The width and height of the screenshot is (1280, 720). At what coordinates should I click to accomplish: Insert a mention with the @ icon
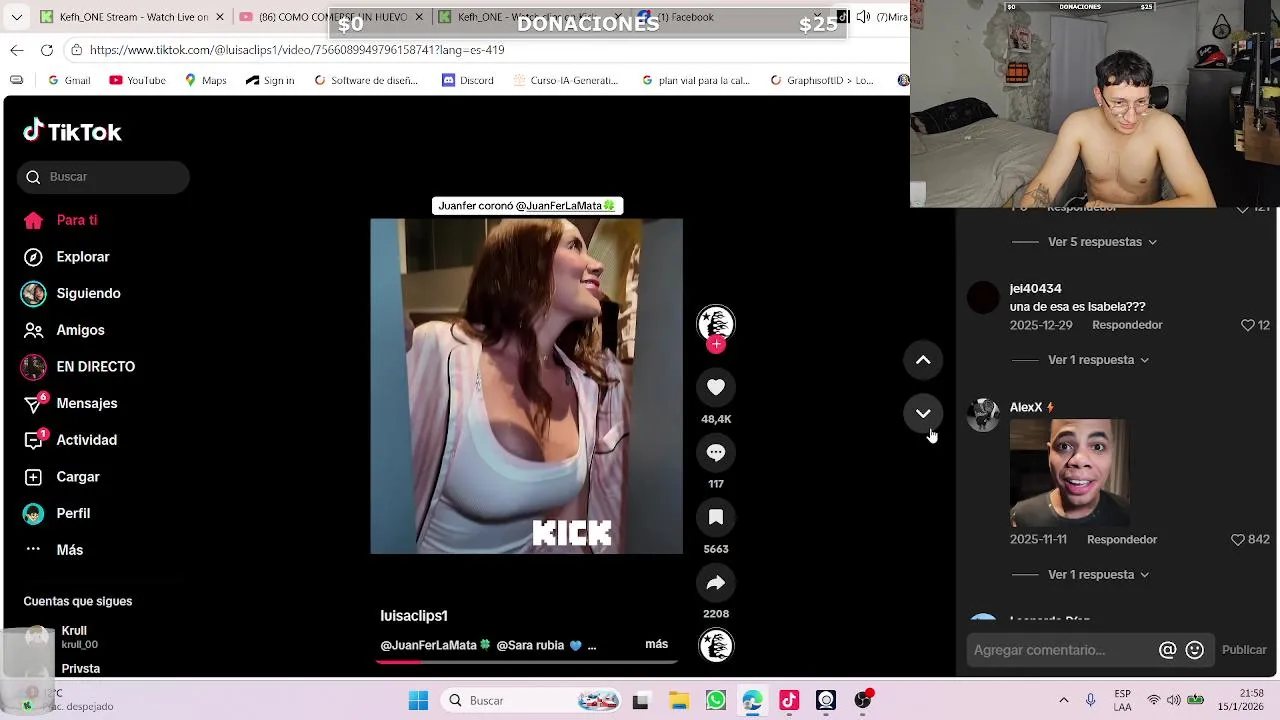click(x=1167, y=650)
